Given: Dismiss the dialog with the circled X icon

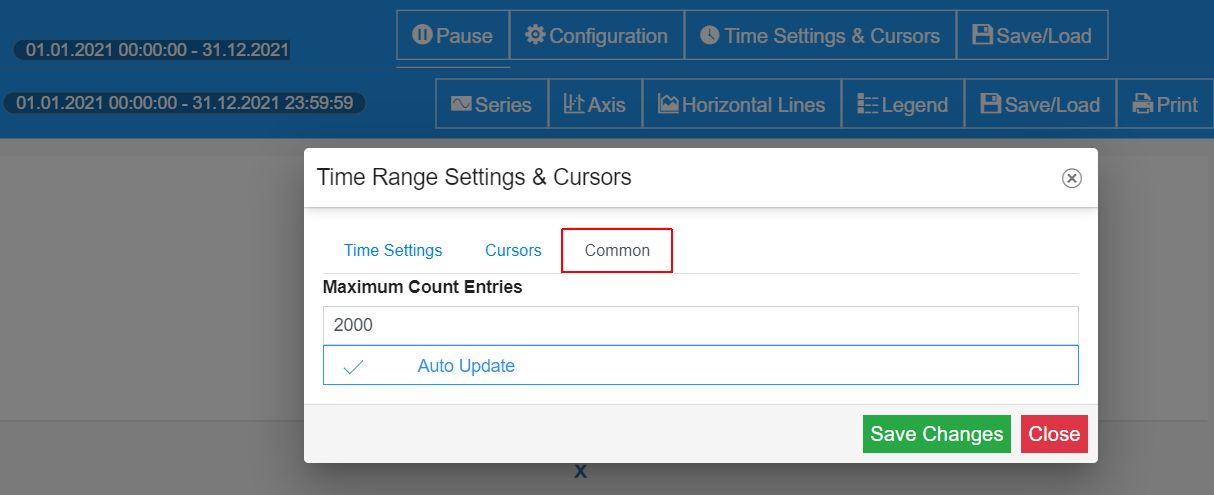Looking at the screenshot, I should 1071,178.
